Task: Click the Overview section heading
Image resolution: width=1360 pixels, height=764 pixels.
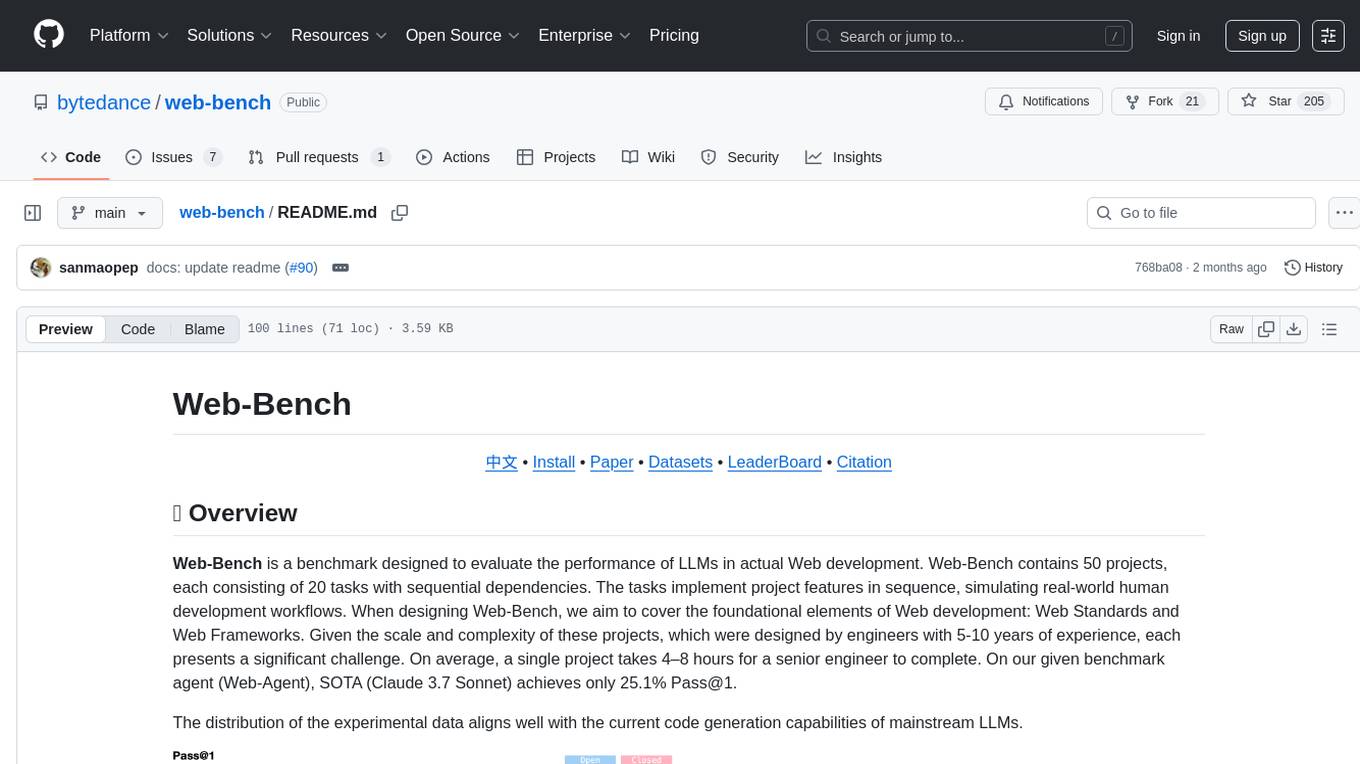Action: [235, 513]
